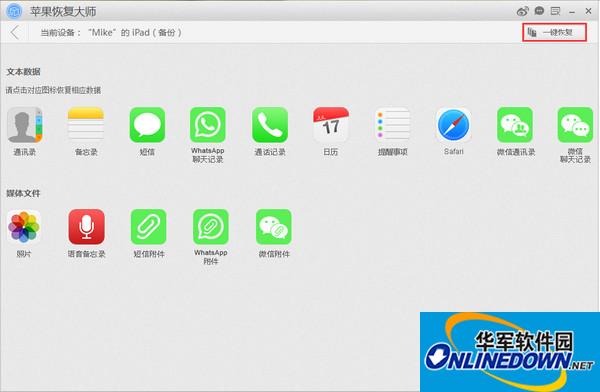Click the chat bubble feedback icon
Image resolution: width=600 pixels, height=392 pixels.
[x=539, y=11]
